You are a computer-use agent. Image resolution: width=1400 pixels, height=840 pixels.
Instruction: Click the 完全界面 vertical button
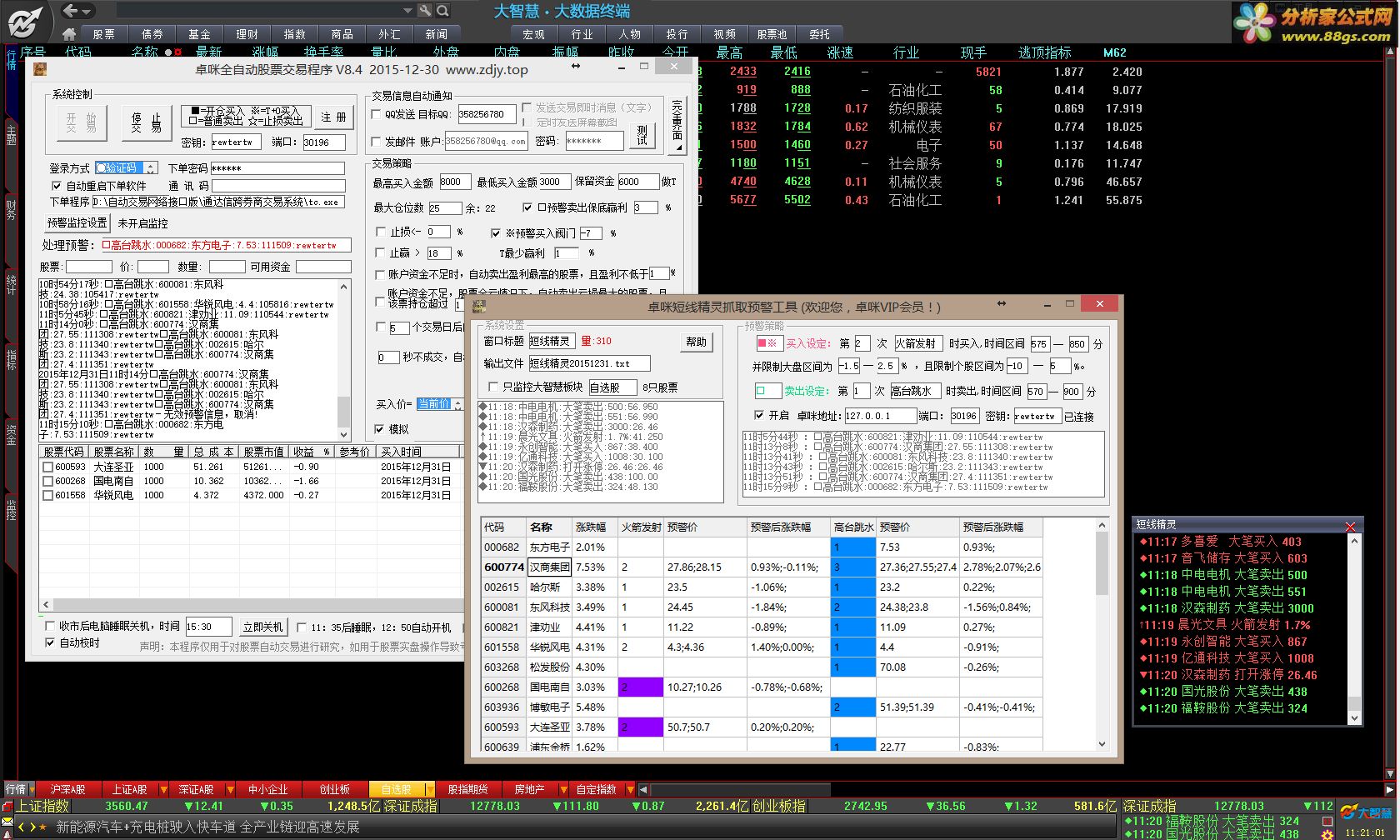pos(677,125)
